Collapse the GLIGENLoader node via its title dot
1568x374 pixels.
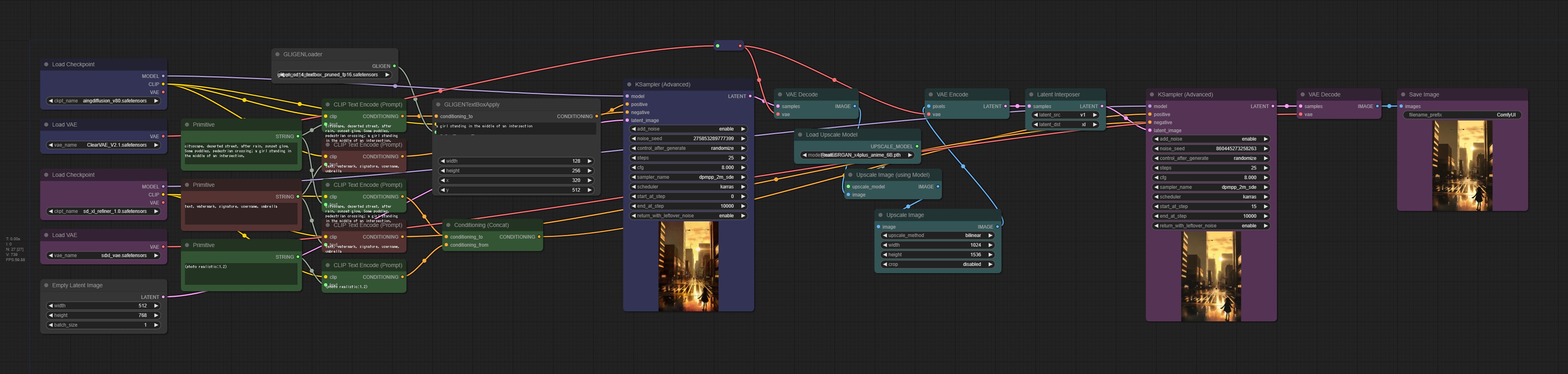pyautogui.click(x=277, y=55)
